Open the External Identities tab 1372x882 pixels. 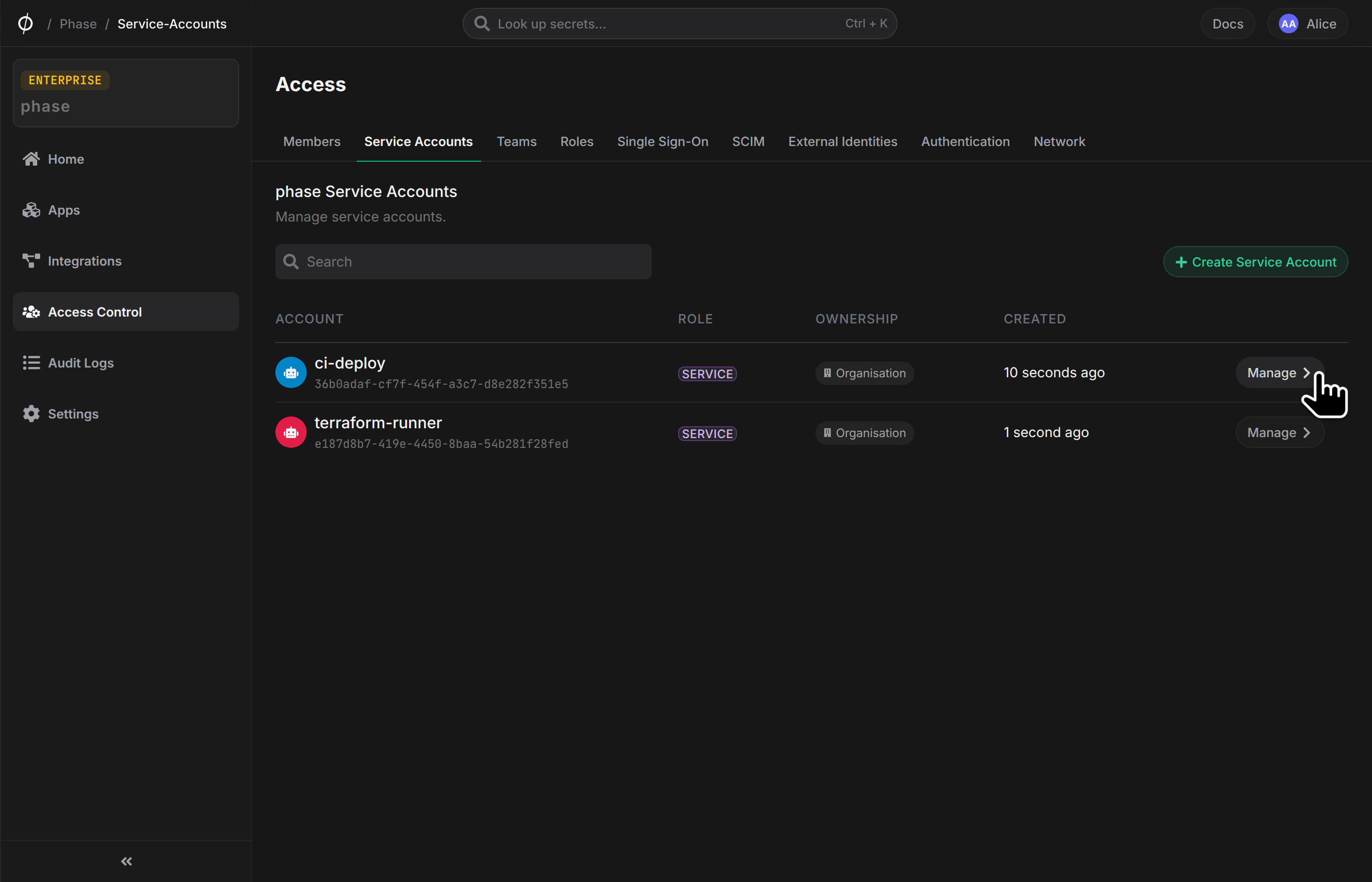pos(842,142)
